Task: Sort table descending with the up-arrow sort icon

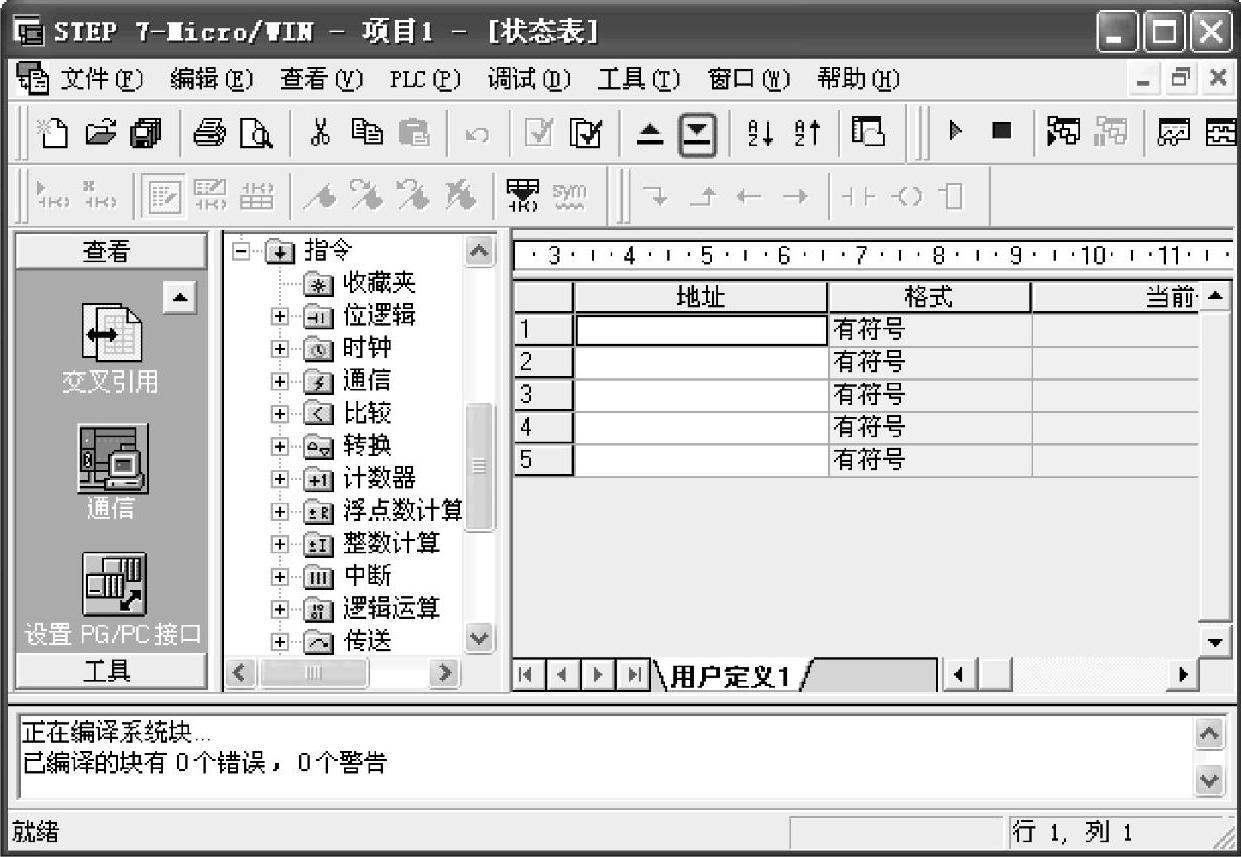Action: (806, 131)
